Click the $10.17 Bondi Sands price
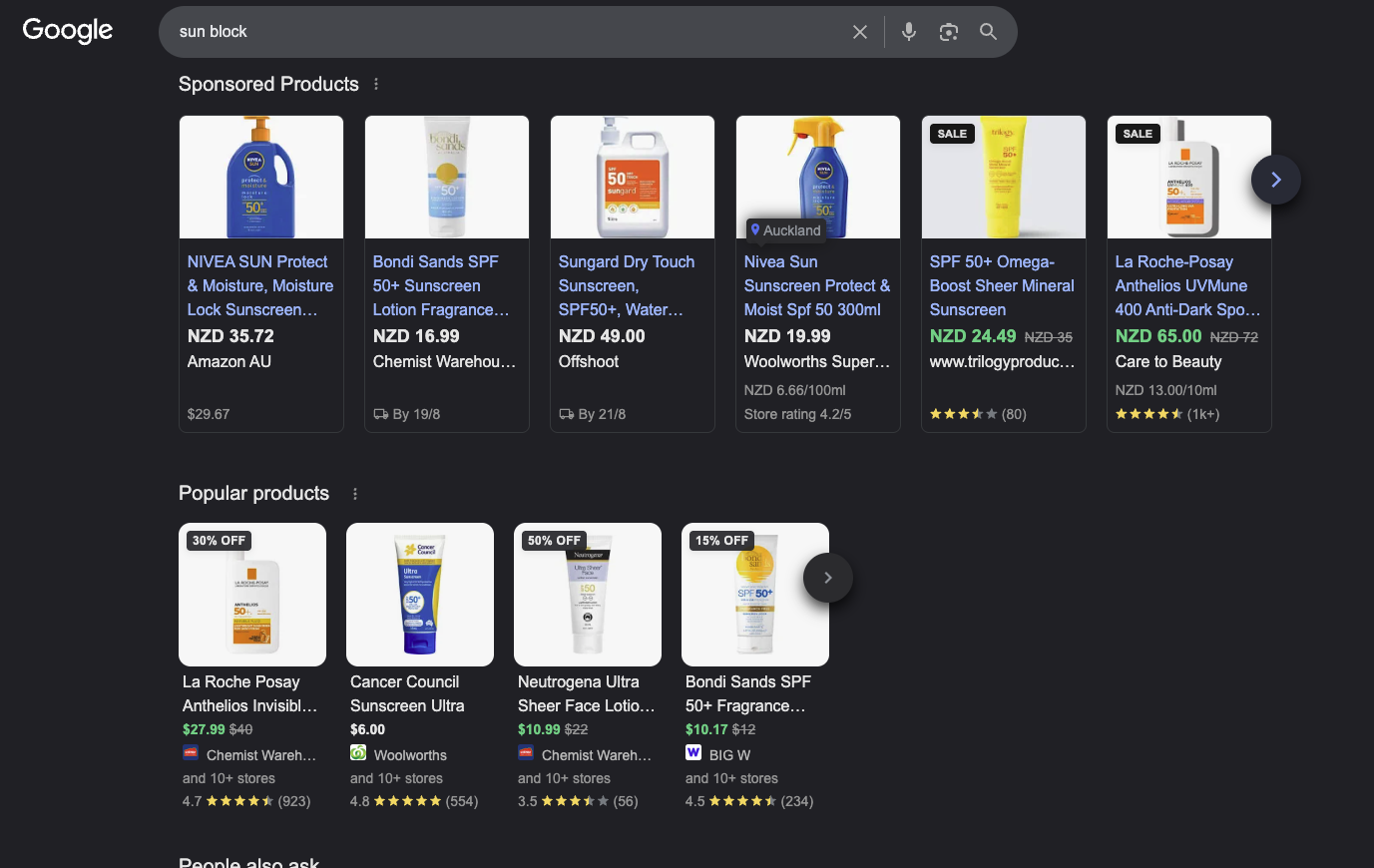Screen dimensions: 1374x868 (x=706, y=729)
